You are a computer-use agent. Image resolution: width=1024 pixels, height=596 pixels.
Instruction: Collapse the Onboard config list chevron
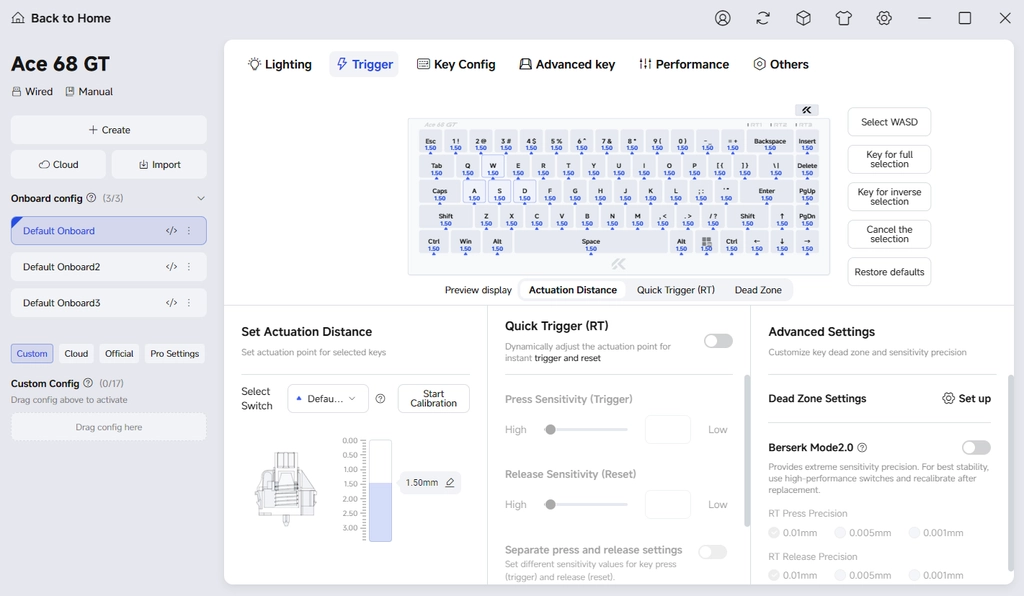[201, 198]
